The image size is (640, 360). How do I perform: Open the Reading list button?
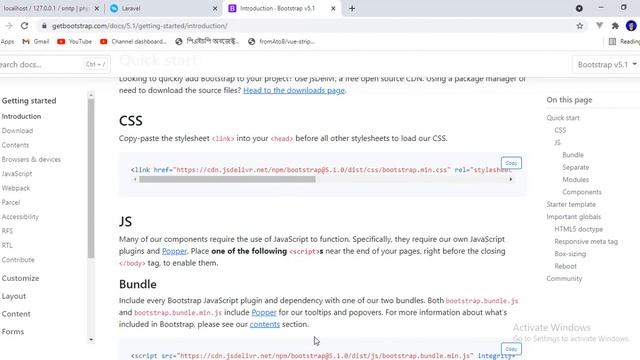click(x=624, y=41)
